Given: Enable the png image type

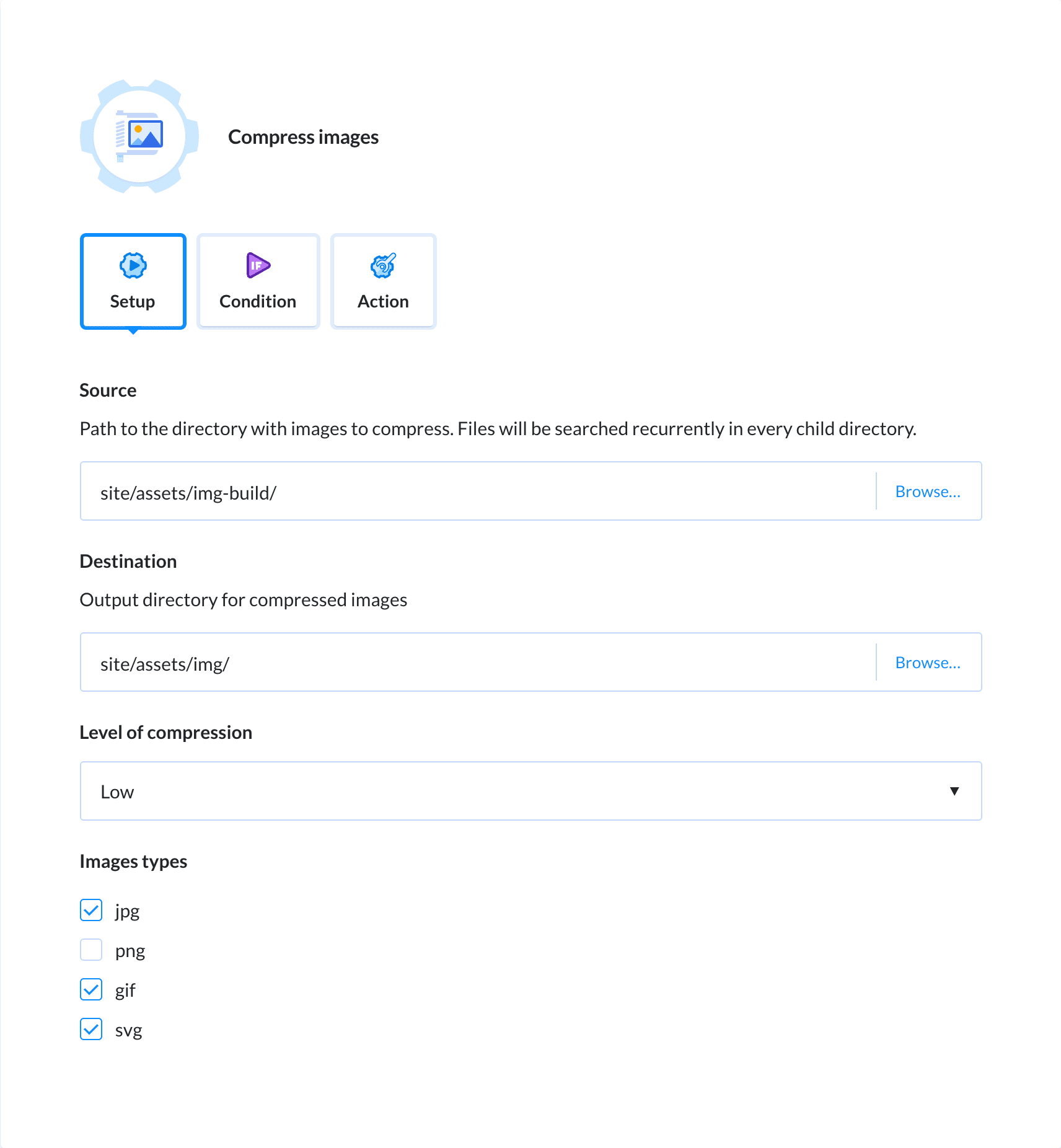Looking at the screenshot, I should click(90, 950).
